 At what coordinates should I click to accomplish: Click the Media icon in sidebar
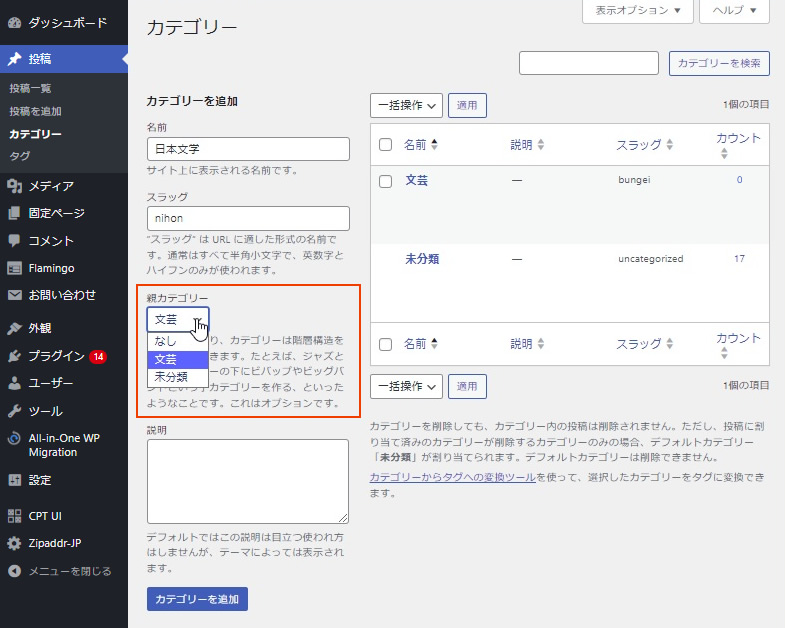click(x=14, y=186)
